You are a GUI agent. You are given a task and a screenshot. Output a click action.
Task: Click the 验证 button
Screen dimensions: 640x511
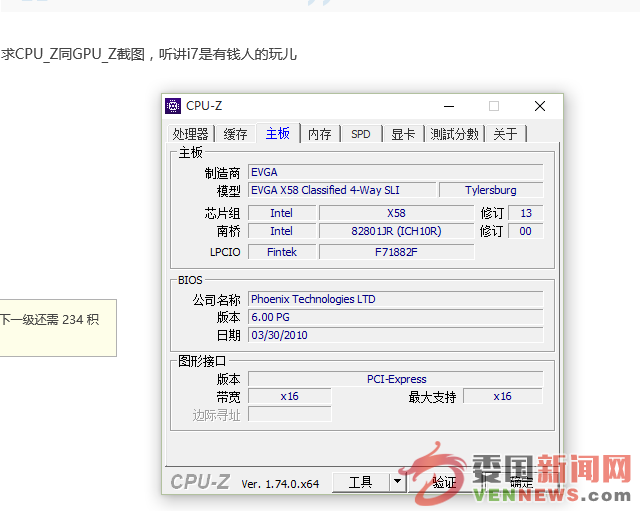coord(444,482)
